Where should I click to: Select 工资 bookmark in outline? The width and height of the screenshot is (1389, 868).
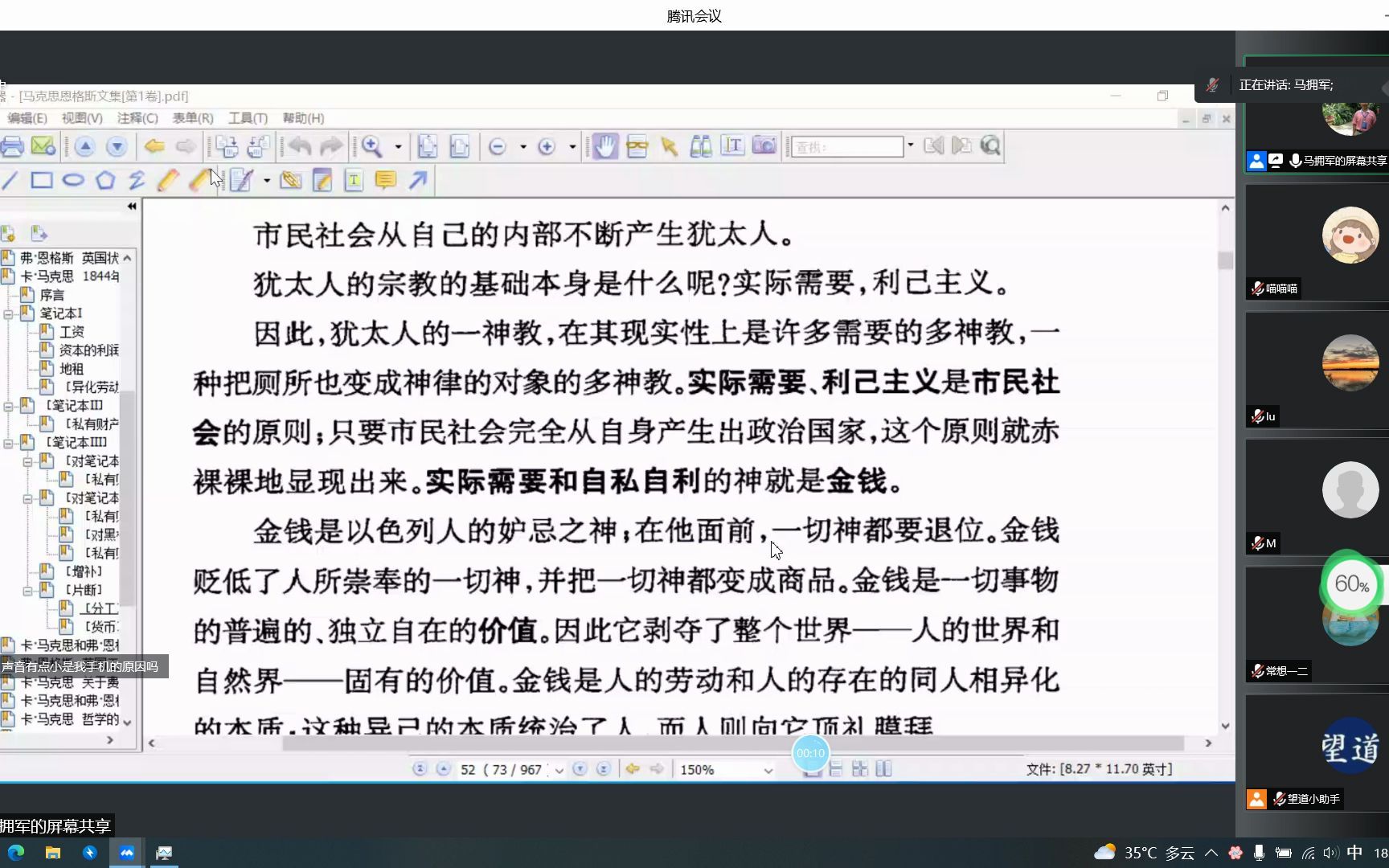tap(72, 332)
